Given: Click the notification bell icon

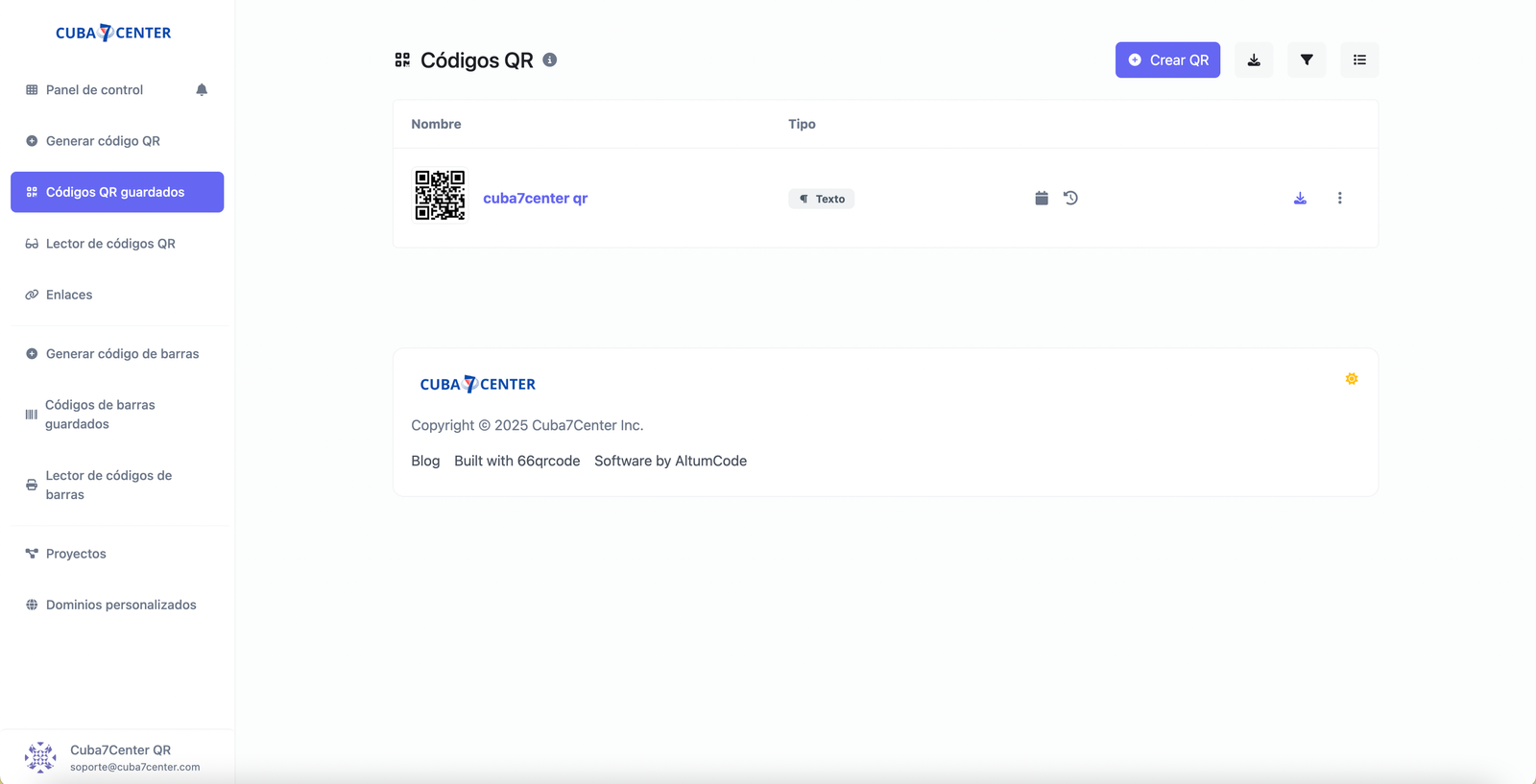Looking at the screenshot, I should tap(202, 89).
